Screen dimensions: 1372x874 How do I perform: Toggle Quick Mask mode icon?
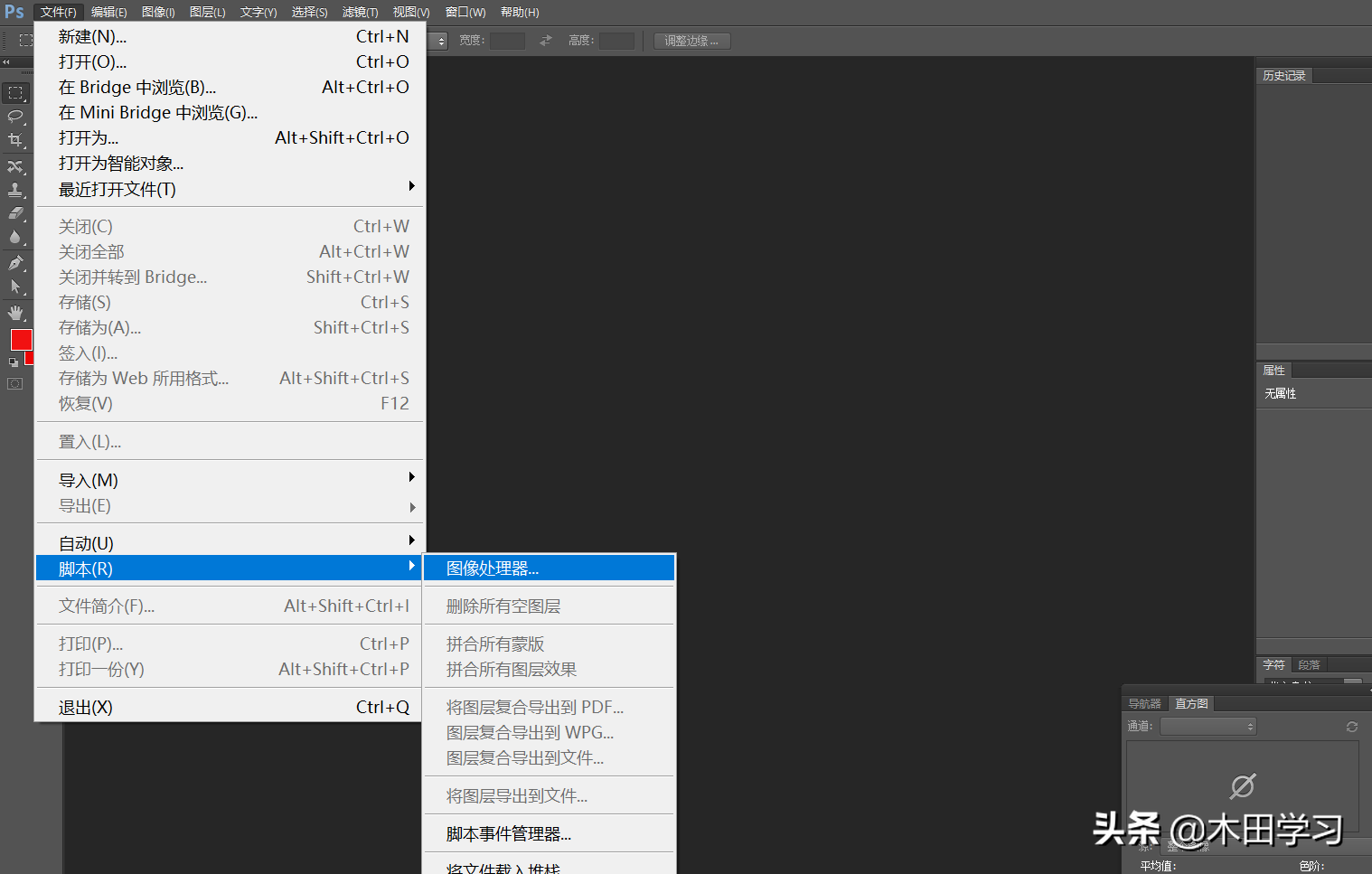pyautogui.click(x=14, y=384)
